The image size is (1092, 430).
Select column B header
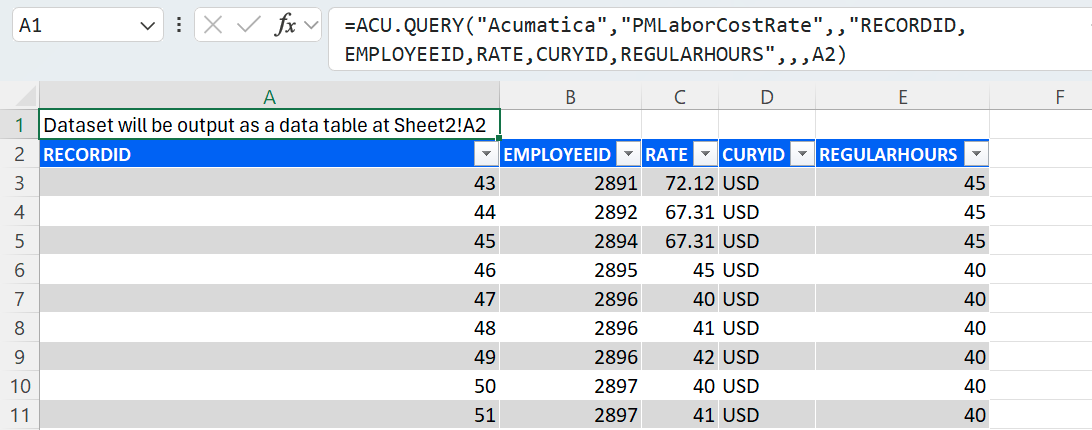(570, 97)
